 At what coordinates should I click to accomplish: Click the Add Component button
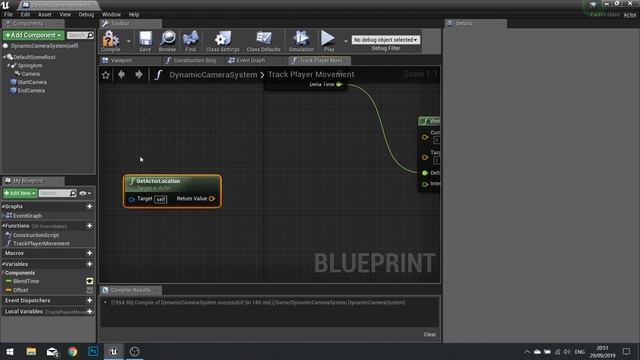33,35
